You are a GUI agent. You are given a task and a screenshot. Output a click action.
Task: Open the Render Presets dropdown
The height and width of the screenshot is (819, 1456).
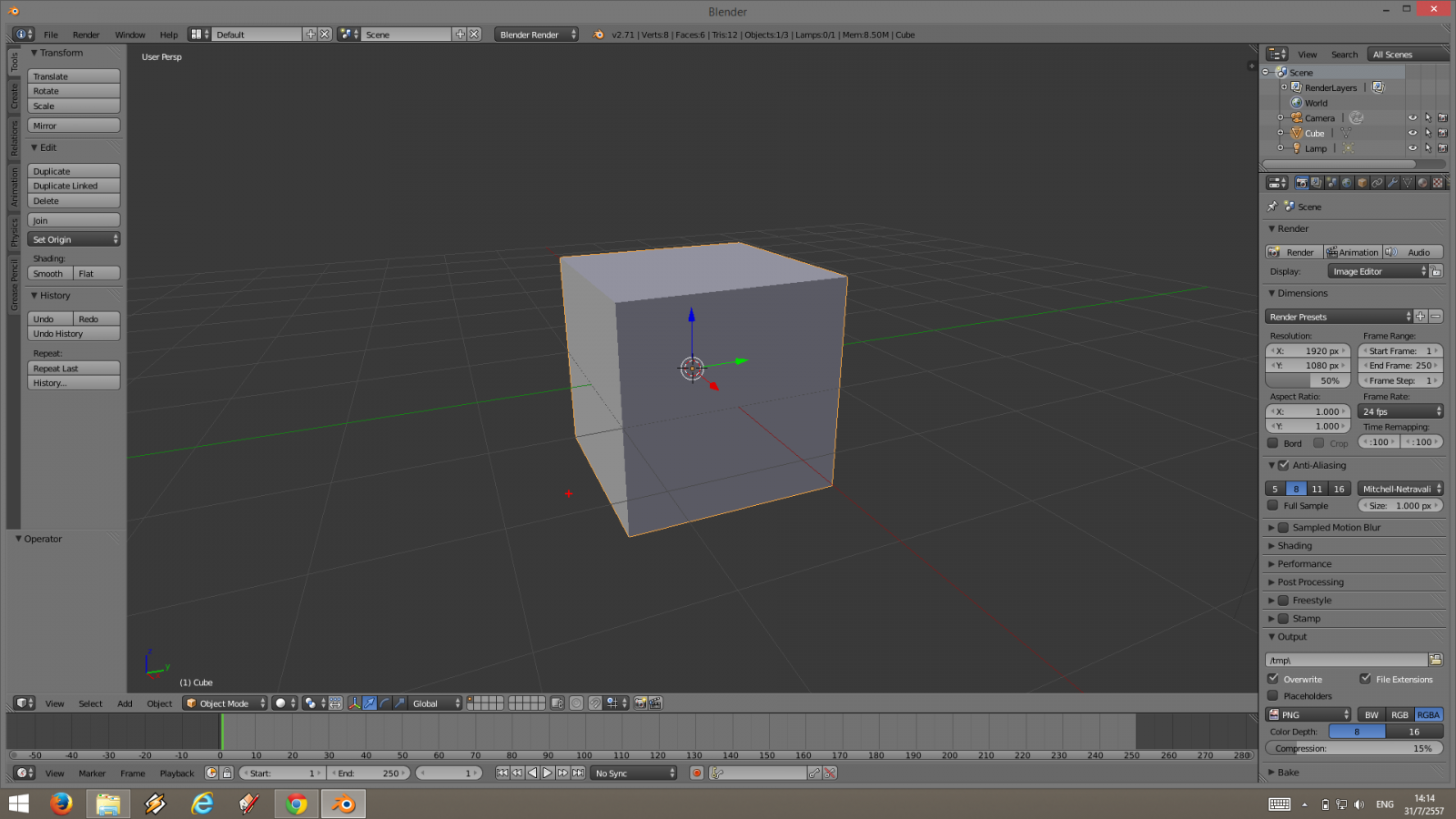pos(1339,317)
